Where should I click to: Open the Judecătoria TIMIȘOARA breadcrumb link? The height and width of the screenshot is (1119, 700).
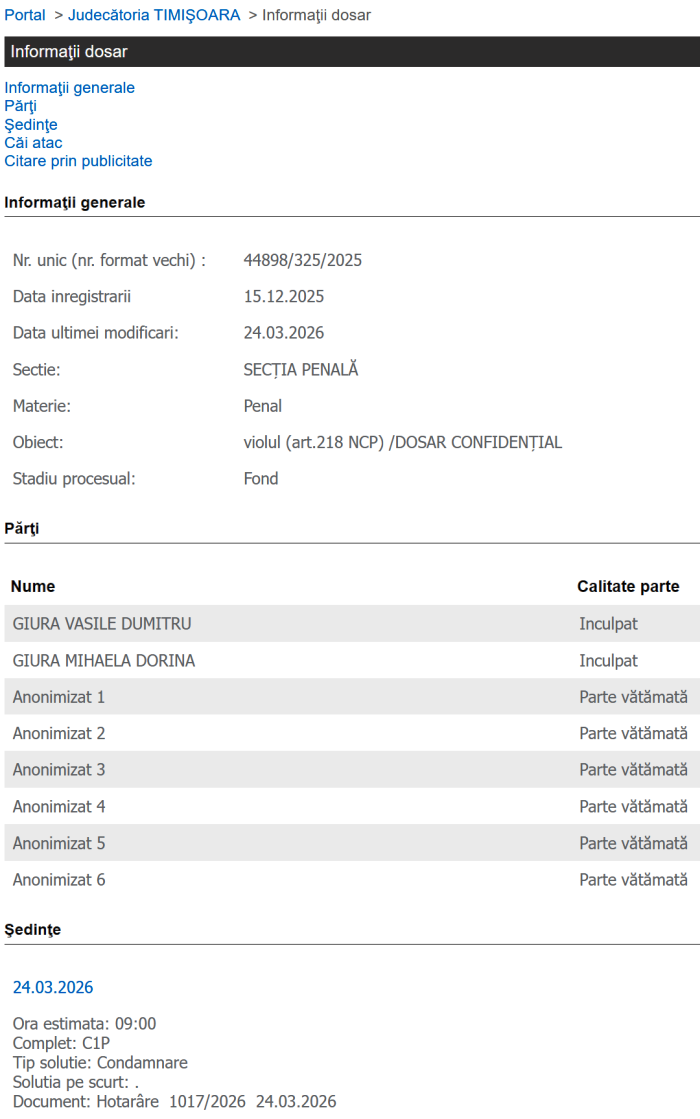coord(154,15)
